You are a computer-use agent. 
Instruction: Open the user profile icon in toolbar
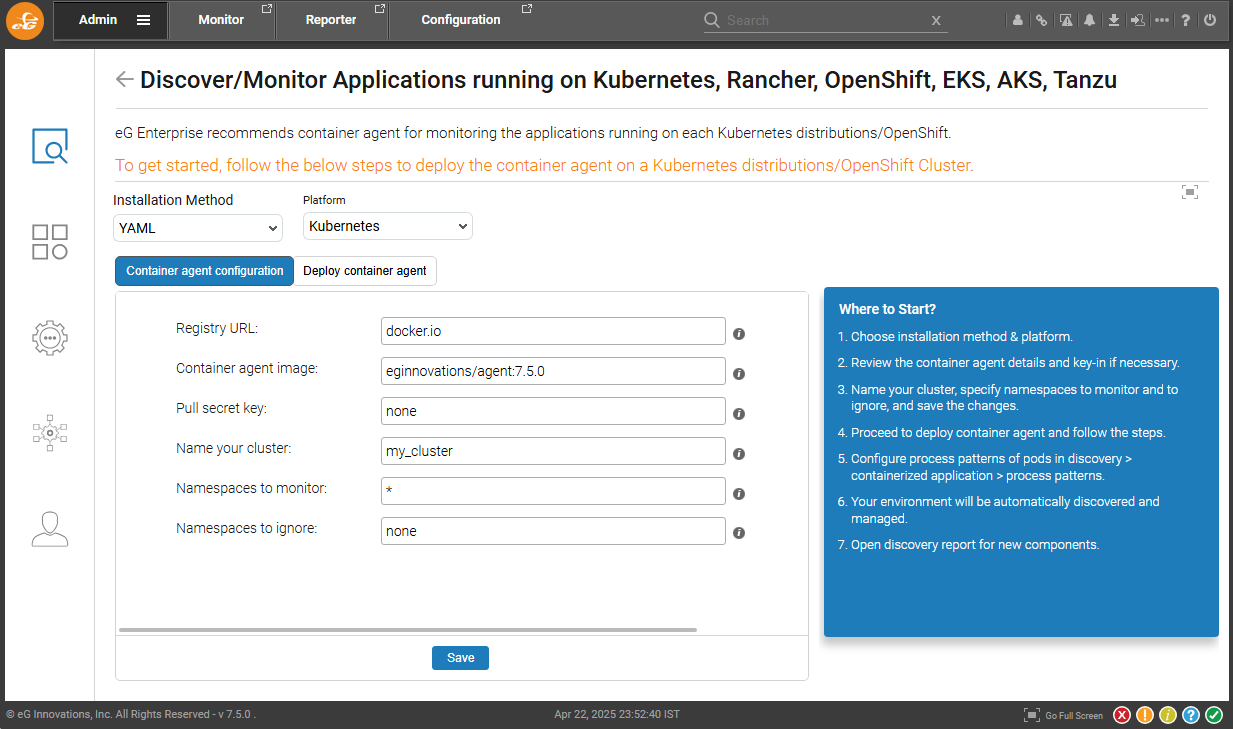pos(1018,20)
